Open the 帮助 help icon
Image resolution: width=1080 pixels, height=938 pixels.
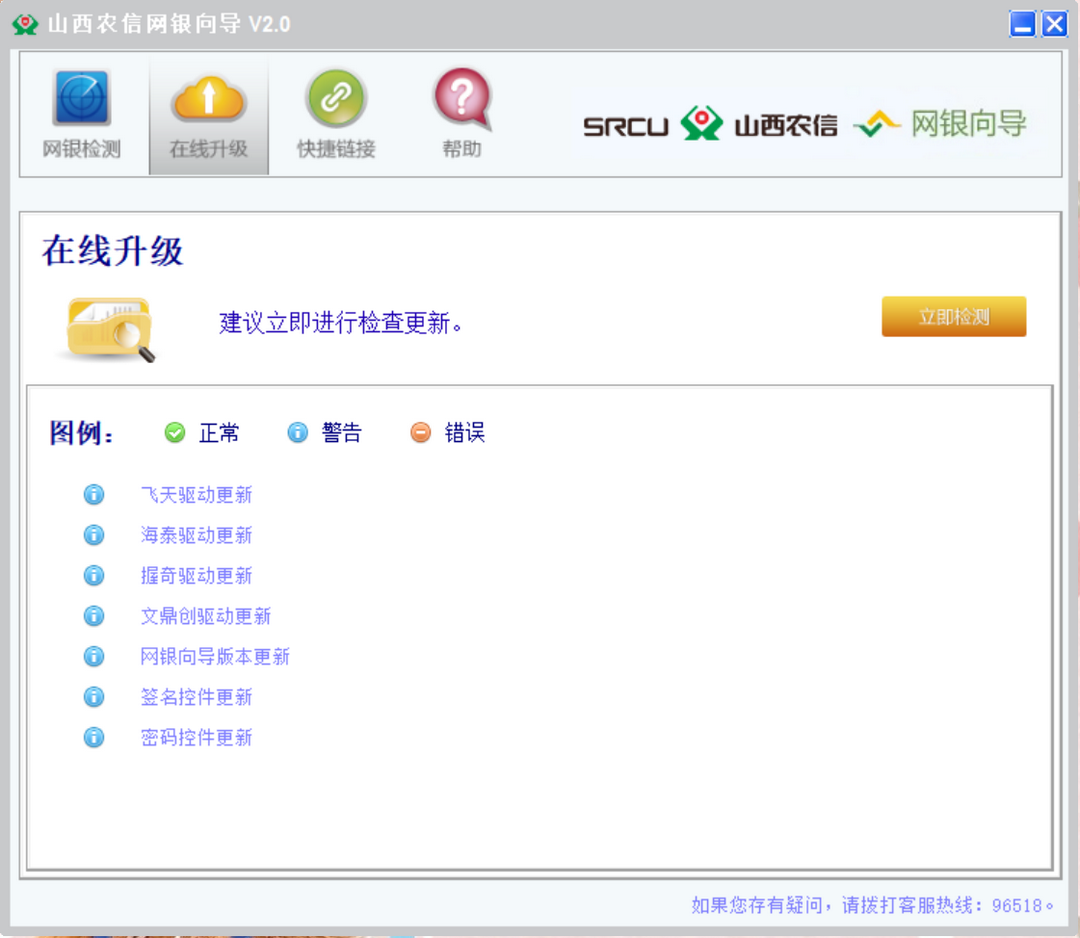tap(461, 110)
